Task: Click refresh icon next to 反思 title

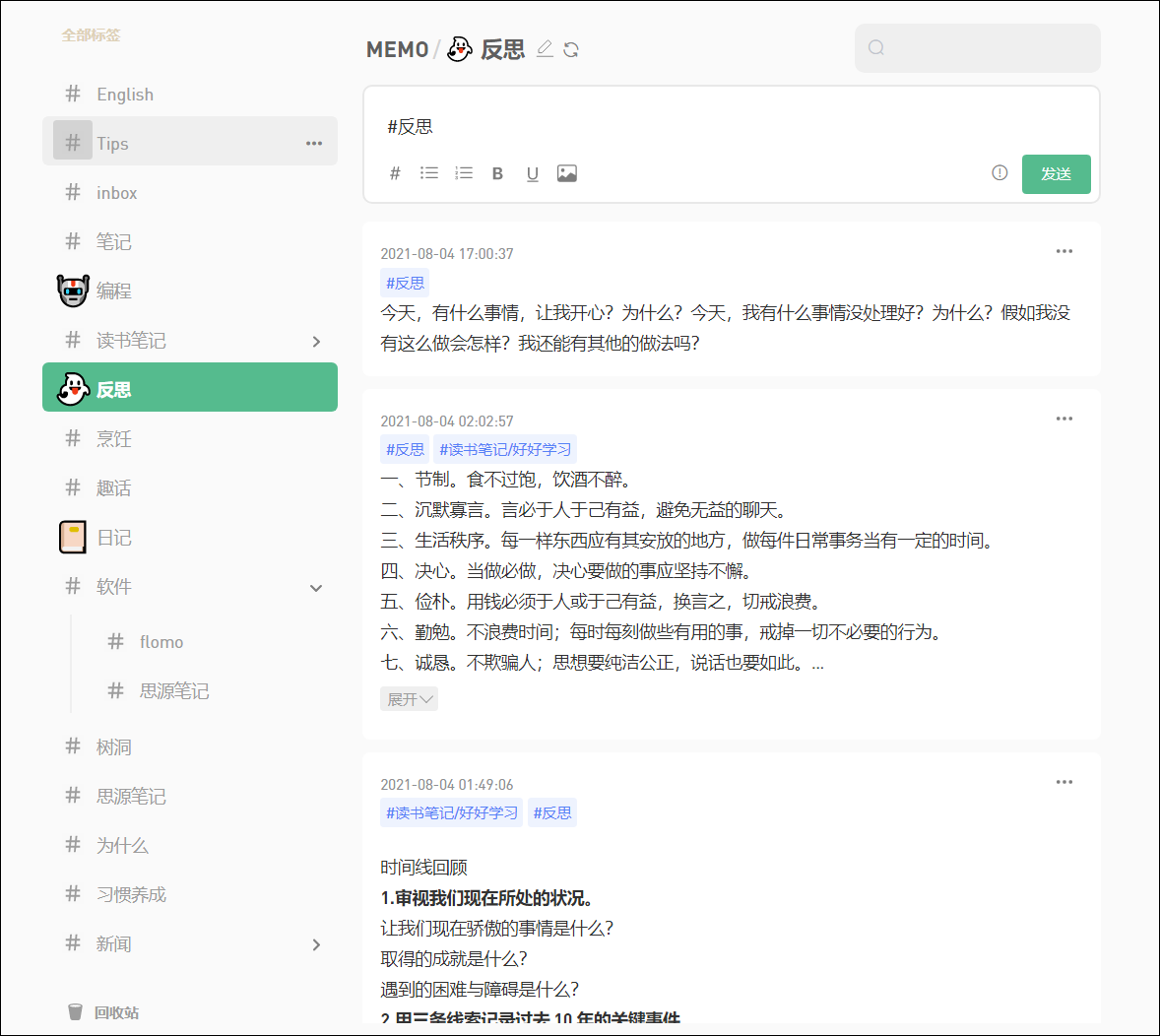Action: (571, 49)
